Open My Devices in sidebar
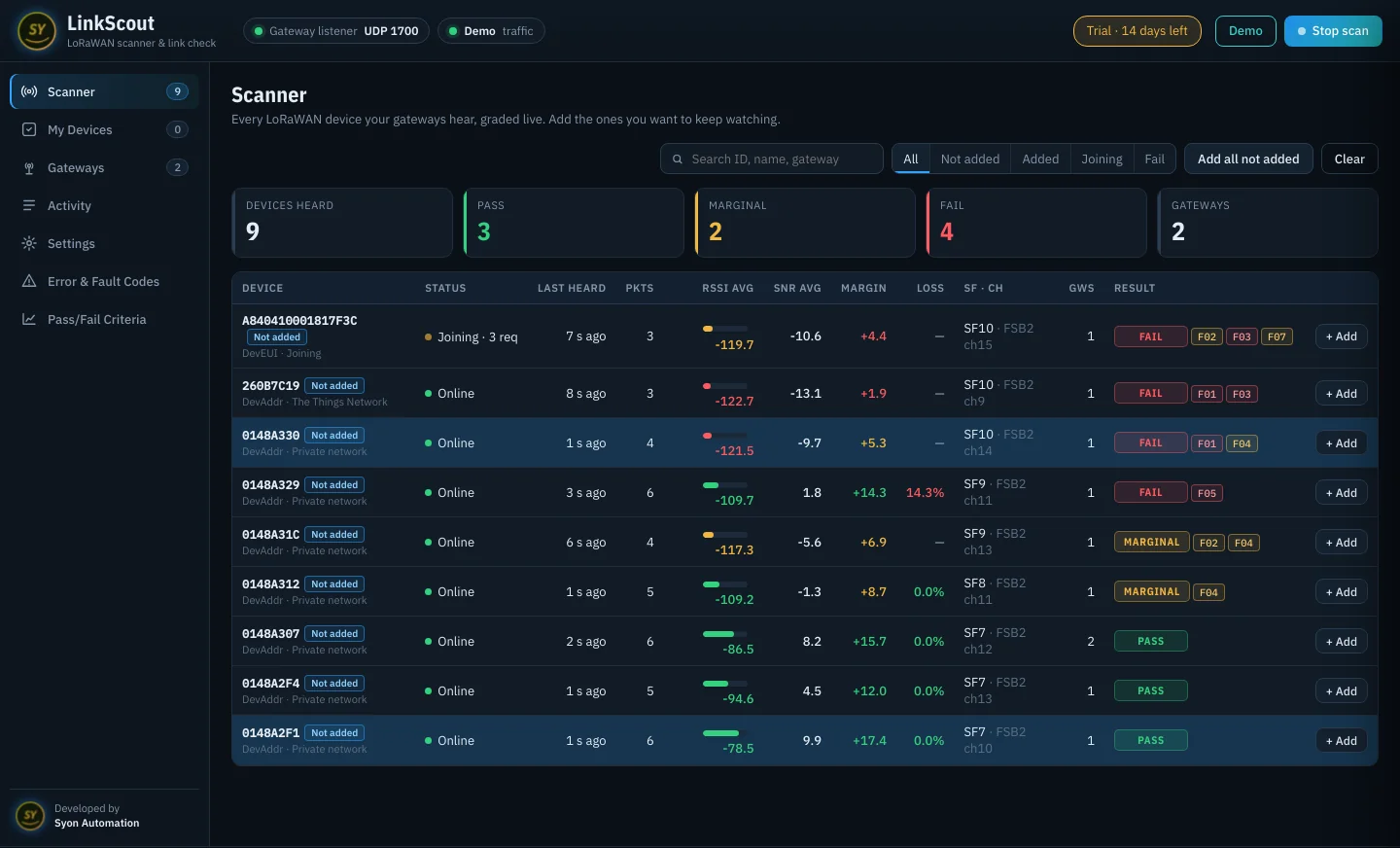Viewport: 1400px width, 848px height. click(104, 129)
